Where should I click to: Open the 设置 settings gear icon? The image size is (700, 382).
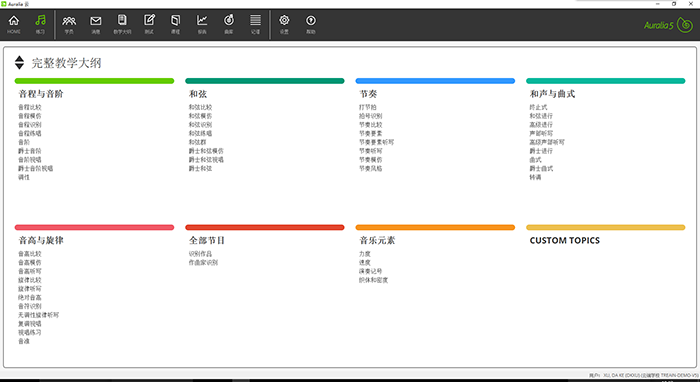point(284,24)
